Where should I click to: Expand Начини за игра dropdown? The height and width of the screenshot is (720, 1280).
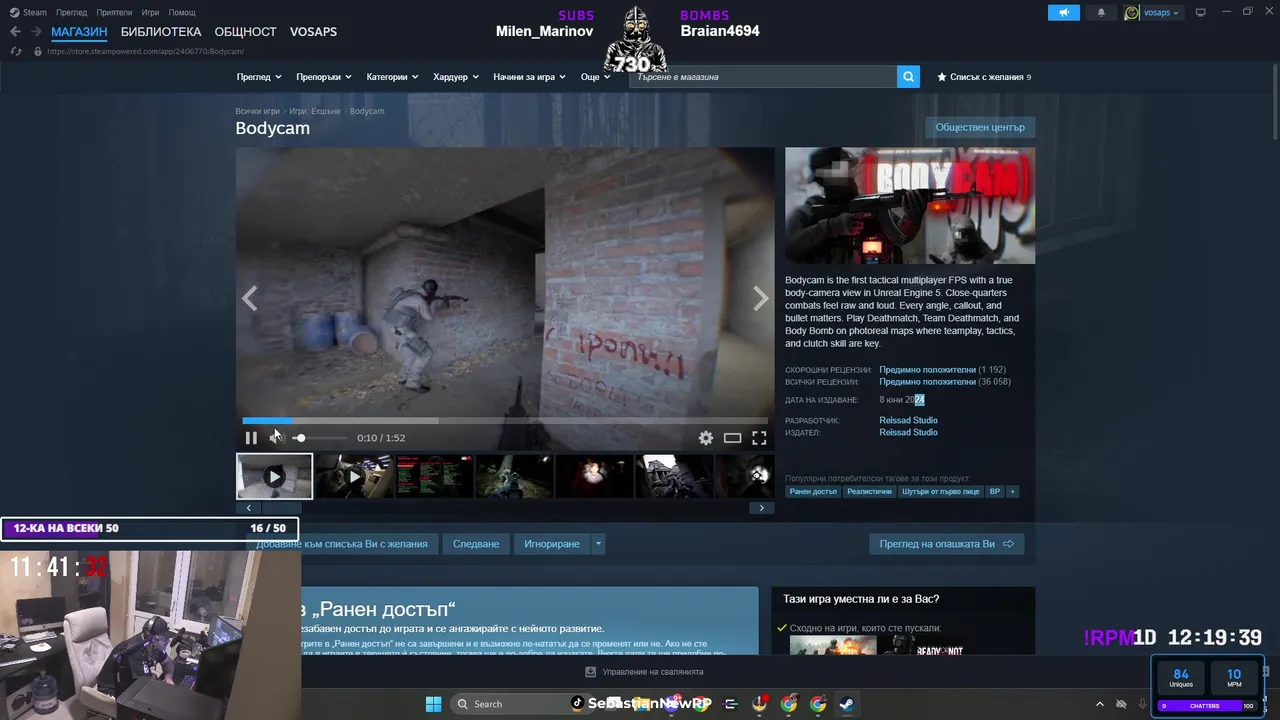click(x=529, y=77)
